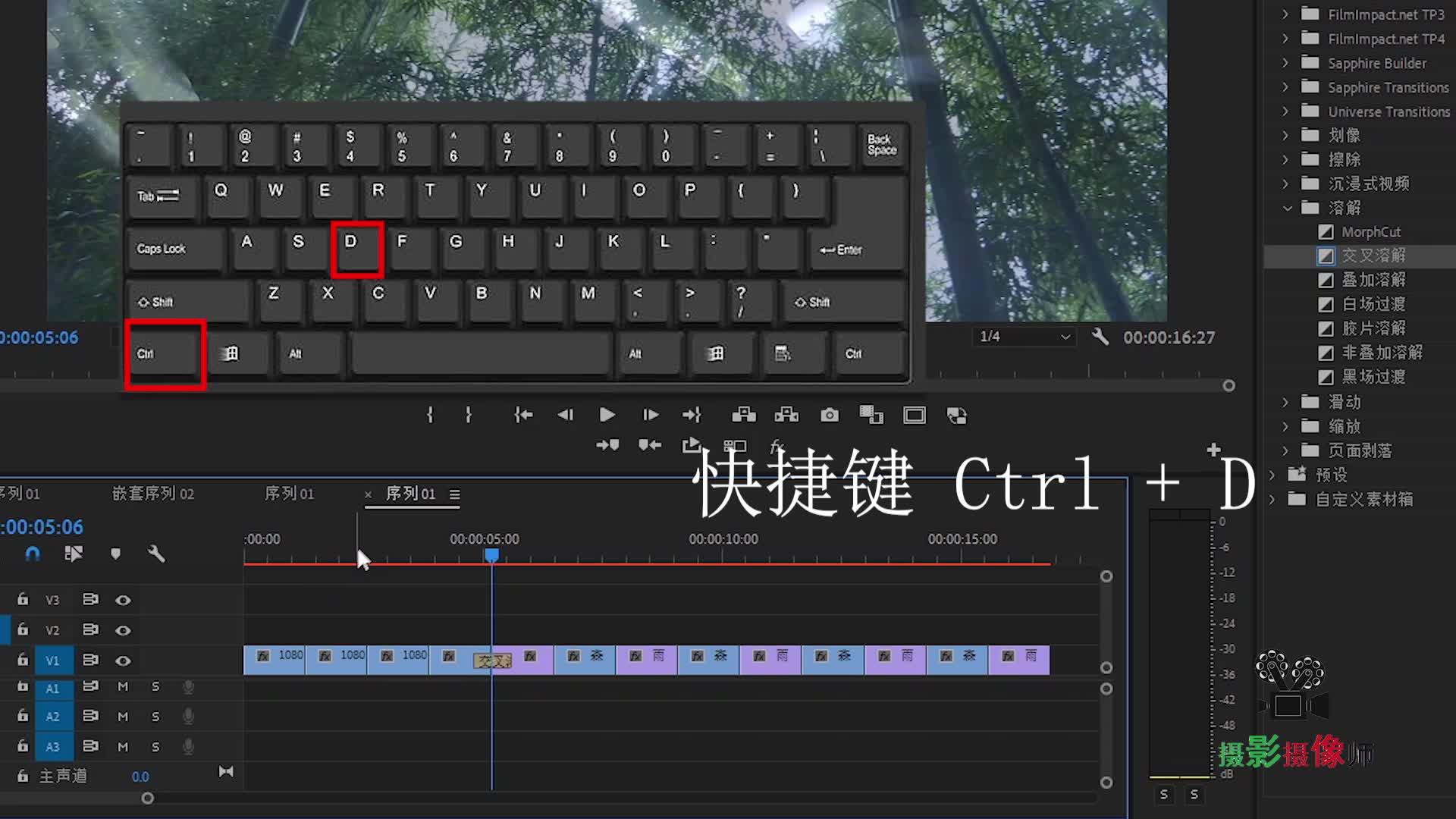This screenshot has width=1456, height=819.
Task: Click the Play button in the program monitor
Action: (607, 415)
